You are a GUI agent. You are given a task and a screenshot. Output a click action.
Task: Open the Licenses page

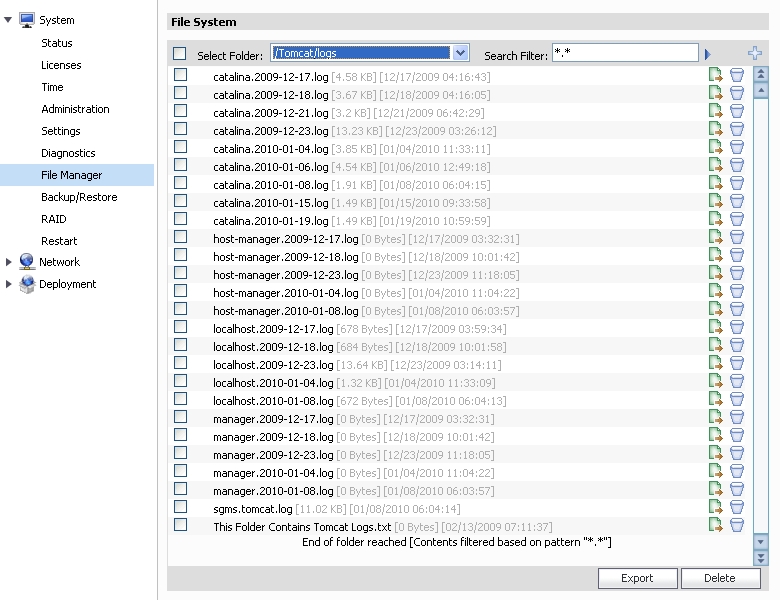click(x=61, y=65)
